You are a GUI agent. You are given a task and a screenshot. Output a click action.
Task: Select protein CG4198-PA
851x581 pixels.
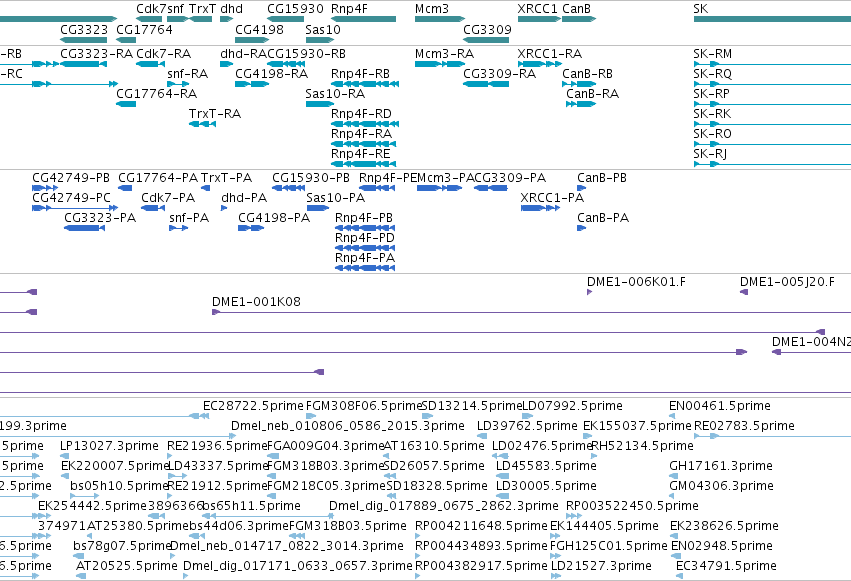251,228
